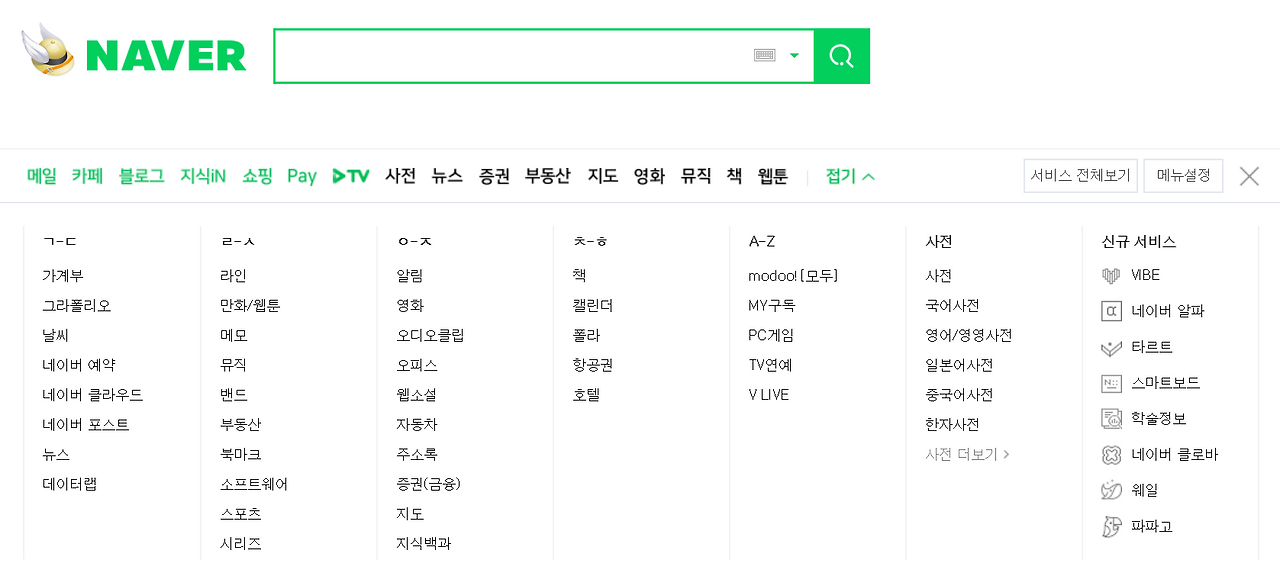
Task: Click the 서비스 전체보기 button
Action: click(1081, 176)
